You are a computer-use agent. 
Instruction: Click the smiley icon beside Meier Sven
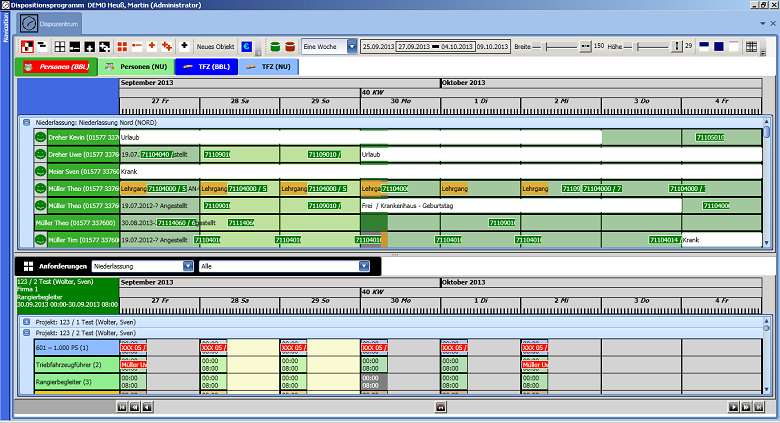point(40,171)
